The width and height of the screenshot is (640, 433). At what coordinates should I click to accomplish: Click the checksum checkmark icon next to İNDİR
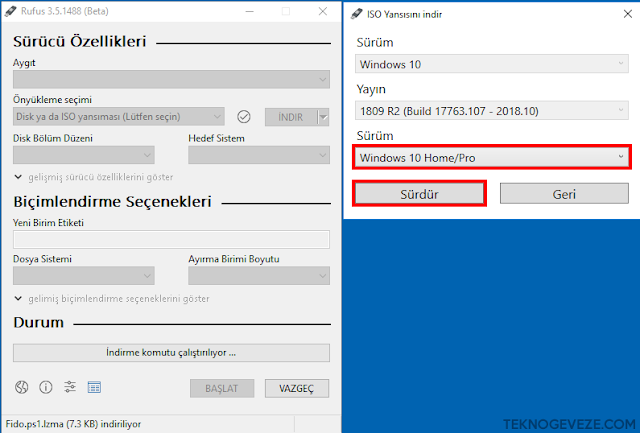point(244,117)
